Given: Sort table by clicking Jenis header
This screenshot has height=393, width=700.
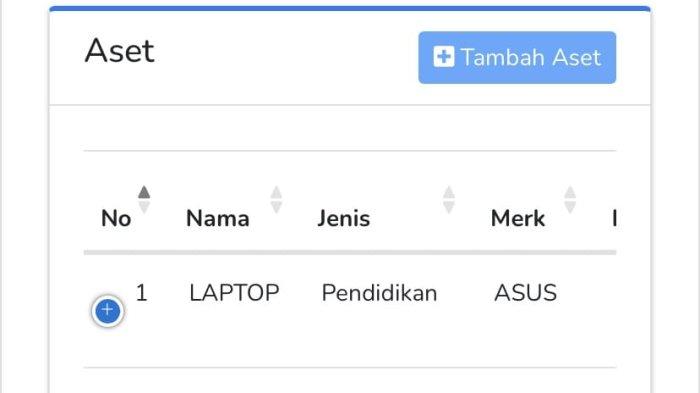Looking at the screenshot, I should 344,218.
